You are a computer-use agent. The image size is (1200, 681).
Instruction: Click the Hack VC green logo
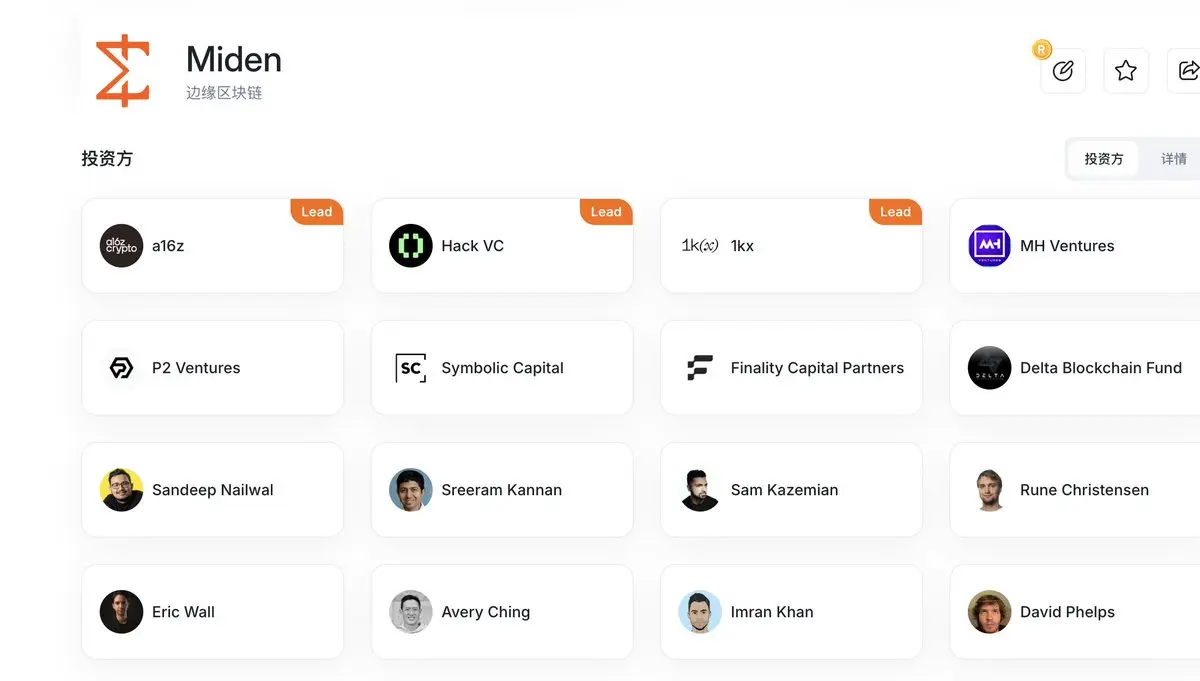410,246
